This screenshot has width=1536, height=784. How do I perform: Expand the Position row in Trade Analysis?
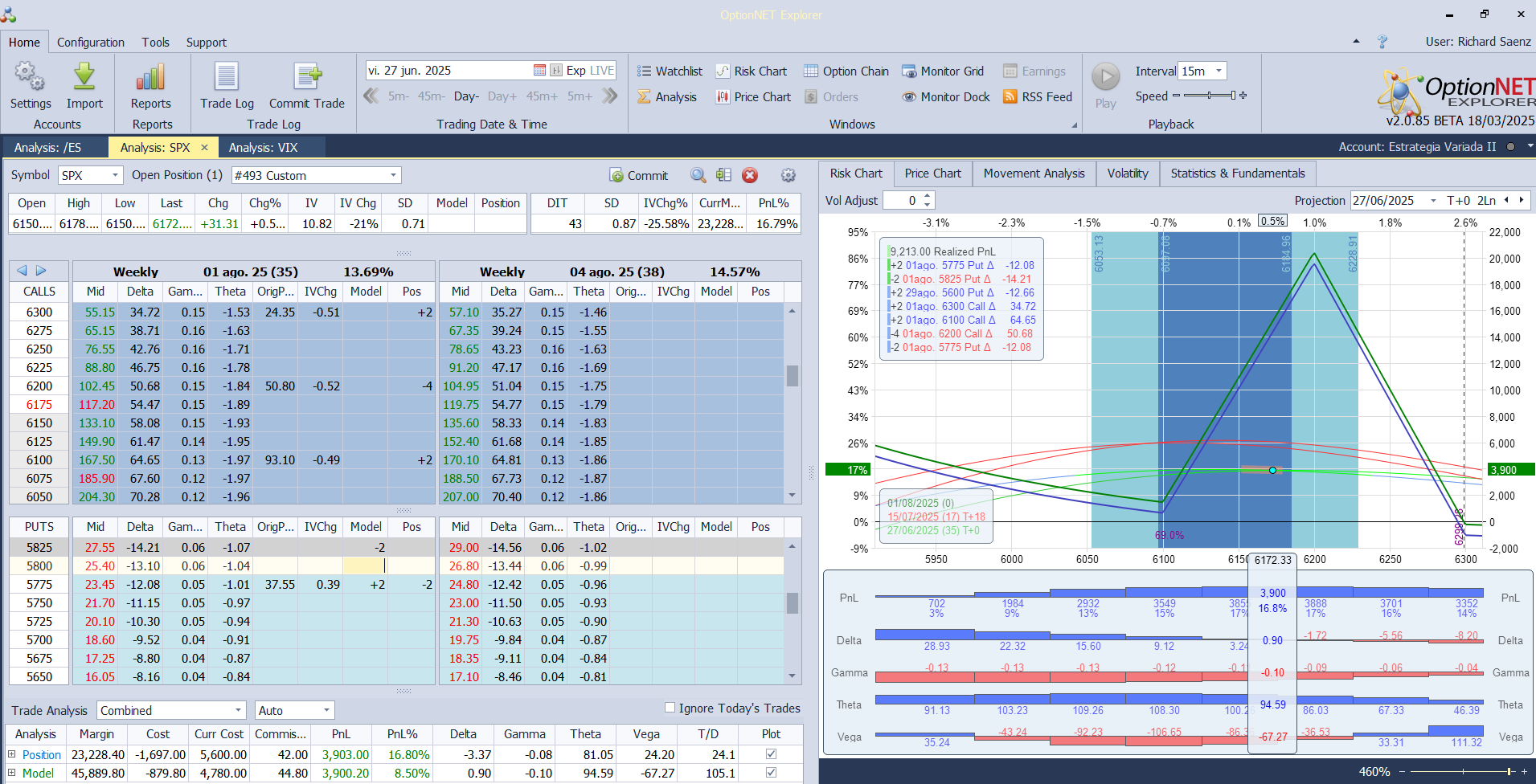click(12, 754)
